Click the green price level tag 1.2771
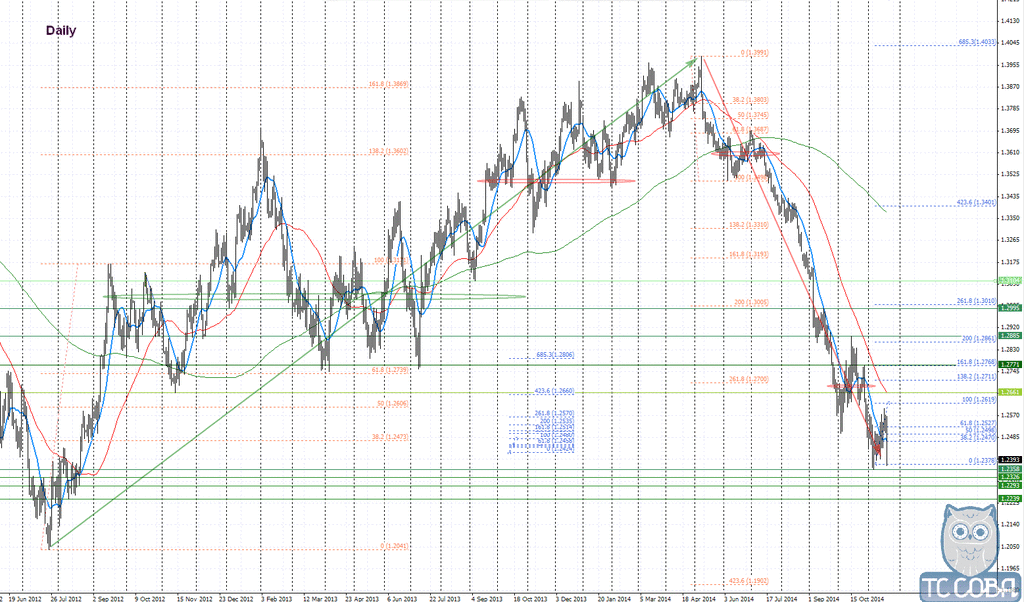1024x602 pixels. tap(1010, 365)
